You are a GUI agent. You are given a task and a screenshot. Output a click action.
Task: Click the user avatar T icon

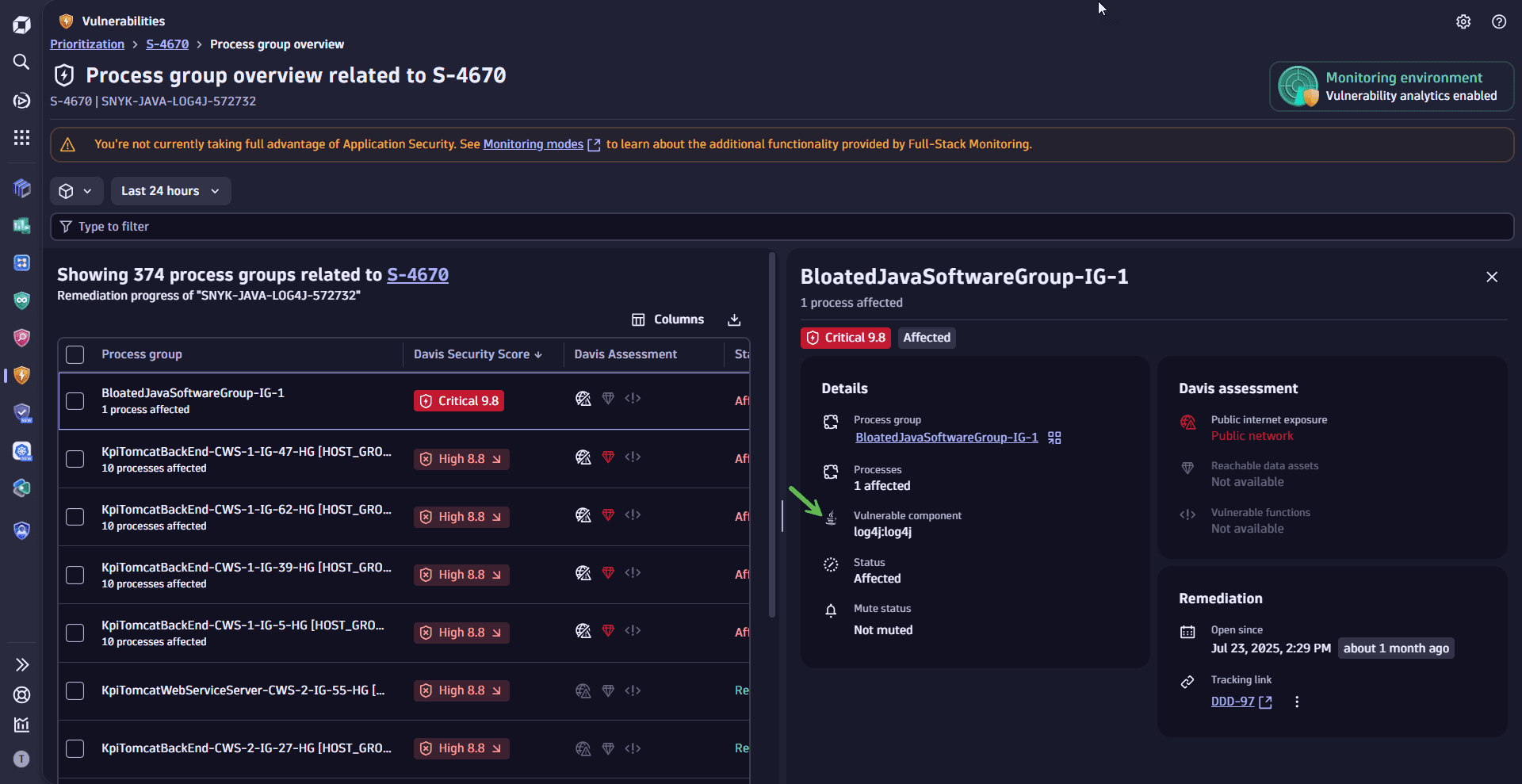point(21,759)
